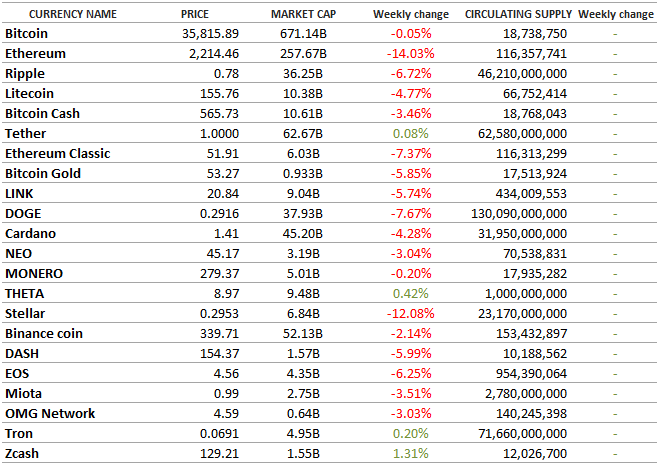Click the CIRCULATING SUPPLY column header
Screen dimensions: 661x464
(518, 14)
